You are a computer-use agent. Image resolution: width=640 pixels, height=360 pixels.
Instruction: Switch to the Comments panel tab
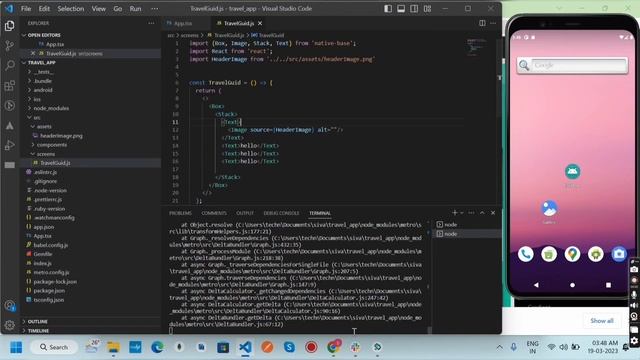tap(214, 213)
